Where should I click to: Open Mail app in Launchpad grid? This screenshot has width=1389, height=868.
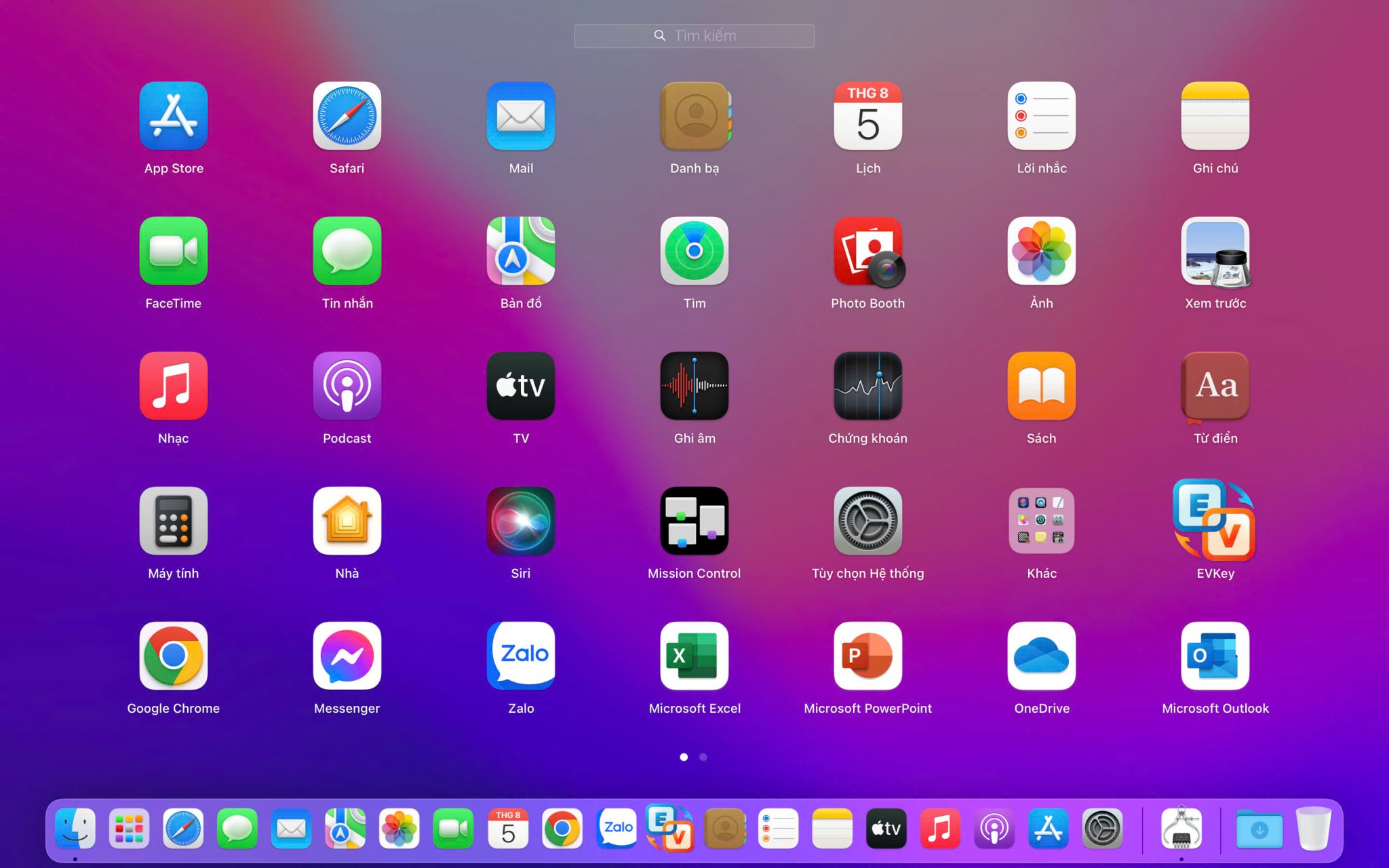(x=521, y=116)
